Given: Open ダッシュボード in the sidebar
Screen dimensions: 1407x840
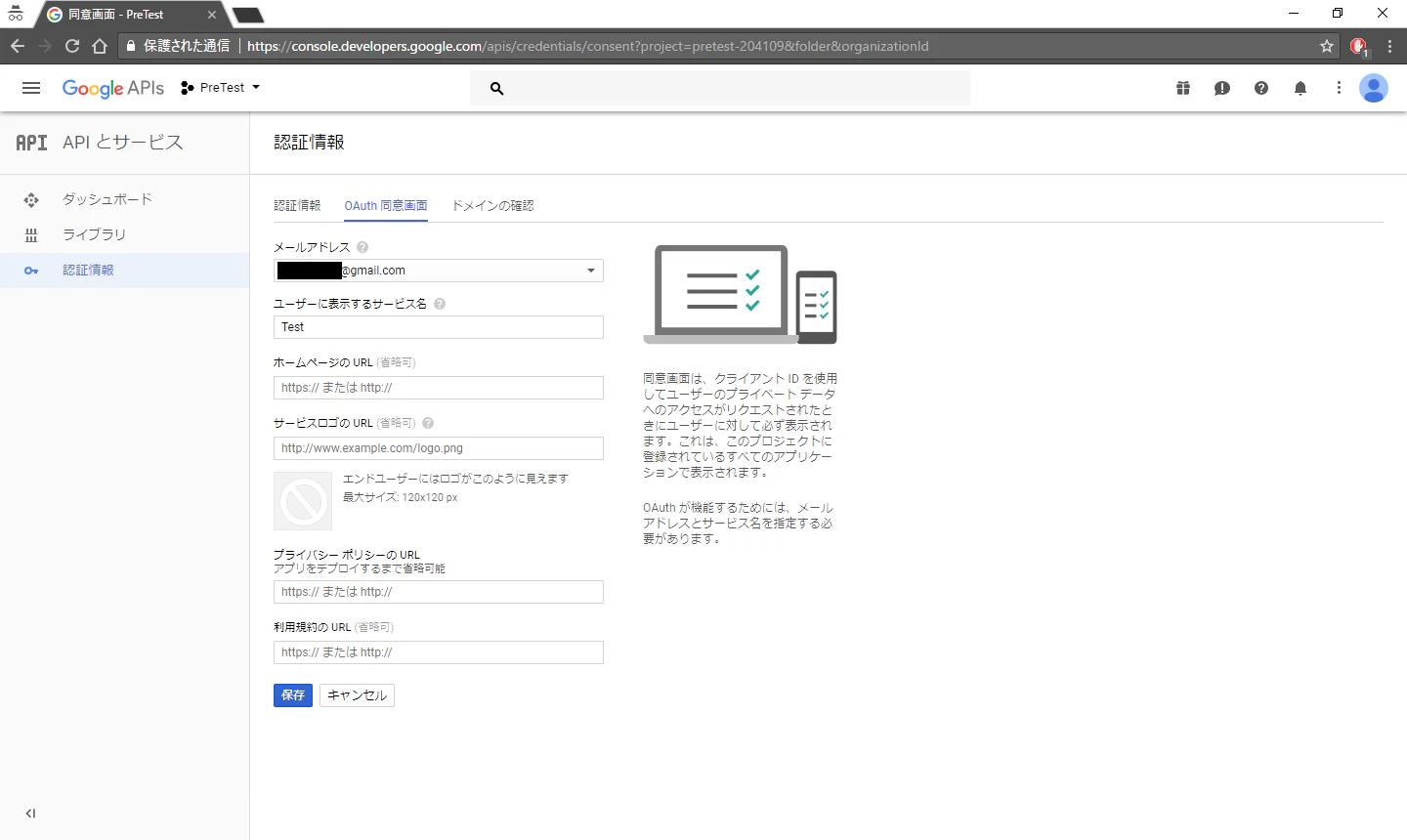Looking at the screenshot, I should coord(125,199).
